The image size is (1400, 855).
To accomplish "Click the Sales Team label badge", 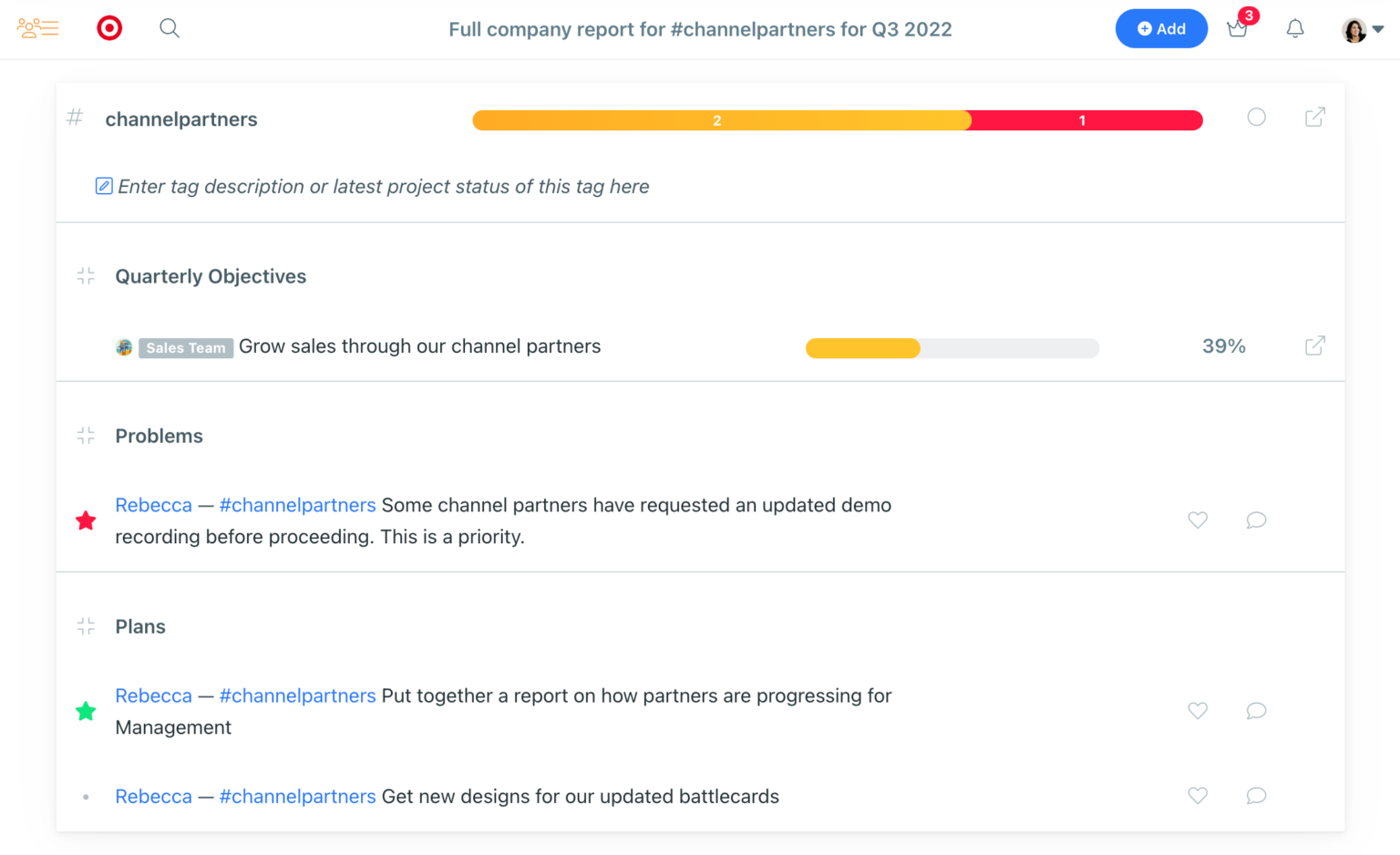I will (186, 347).
